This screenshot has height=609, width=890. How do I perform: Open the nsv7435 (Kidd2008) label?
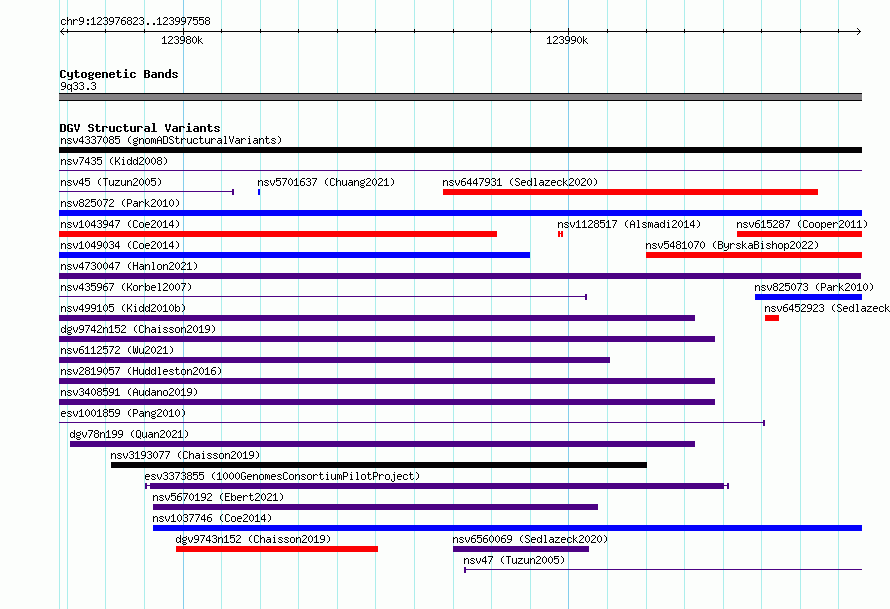pos(114,161)
